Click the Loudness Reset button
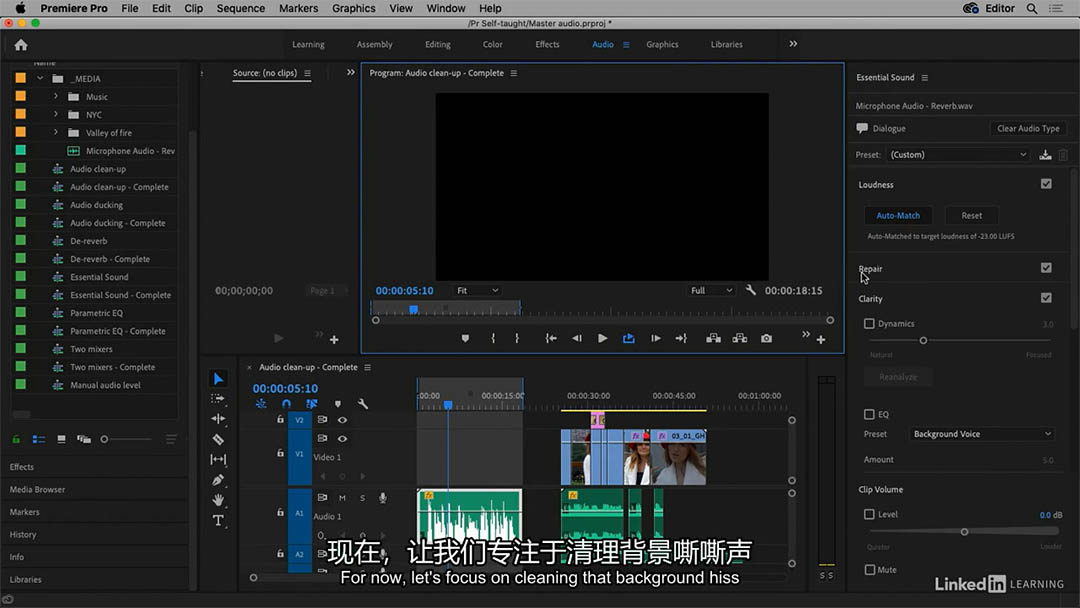The width and height of the screenshot is (1080, 608). 972,216
